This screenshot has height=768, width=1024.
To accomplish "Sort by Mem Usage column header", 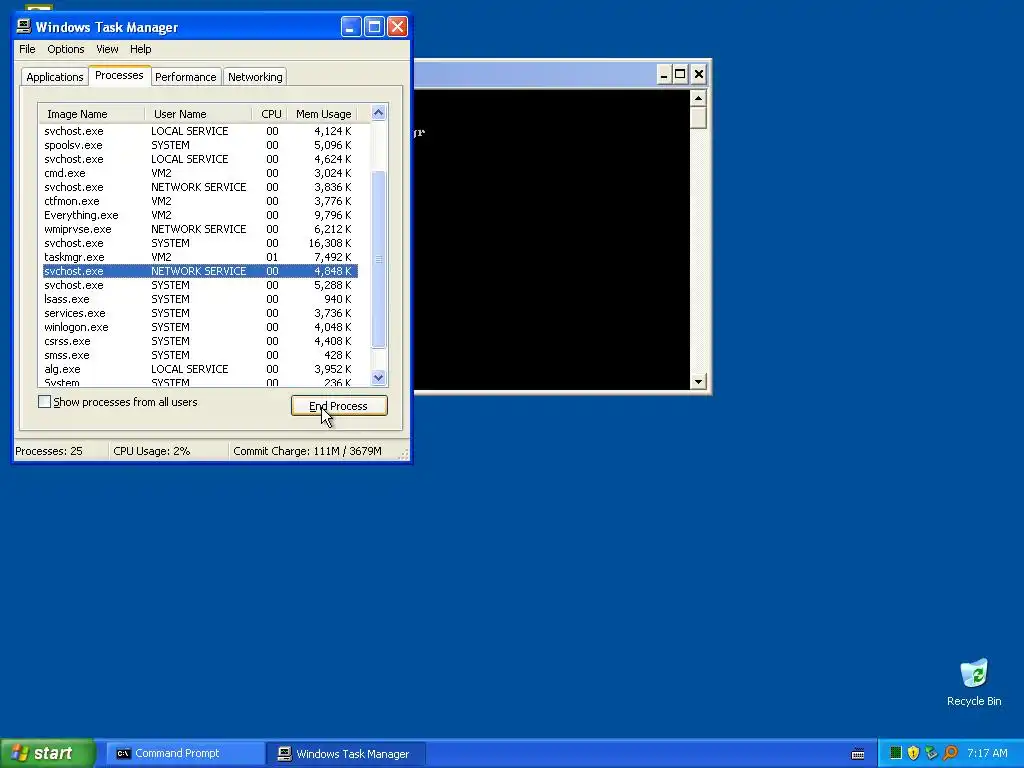I will [323, 114].
